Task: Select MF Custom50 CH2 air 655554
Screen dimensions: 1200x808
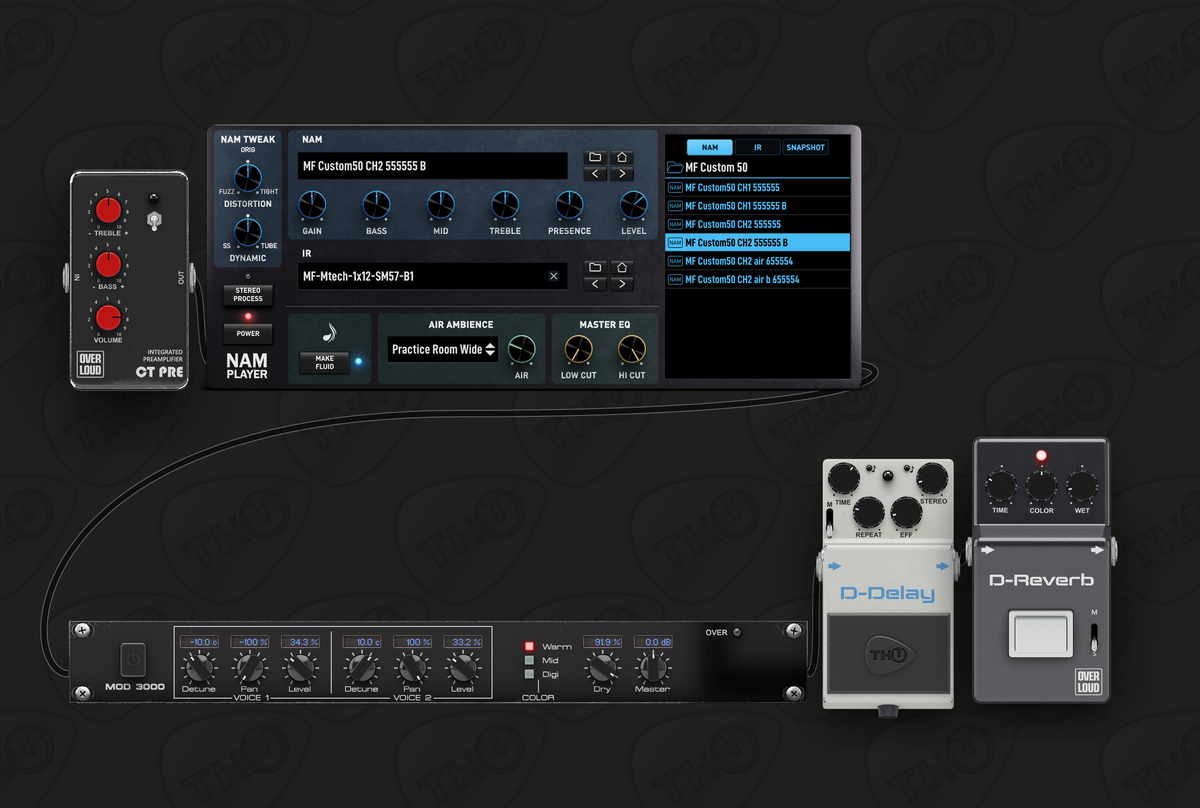Action: coord(757,261)
